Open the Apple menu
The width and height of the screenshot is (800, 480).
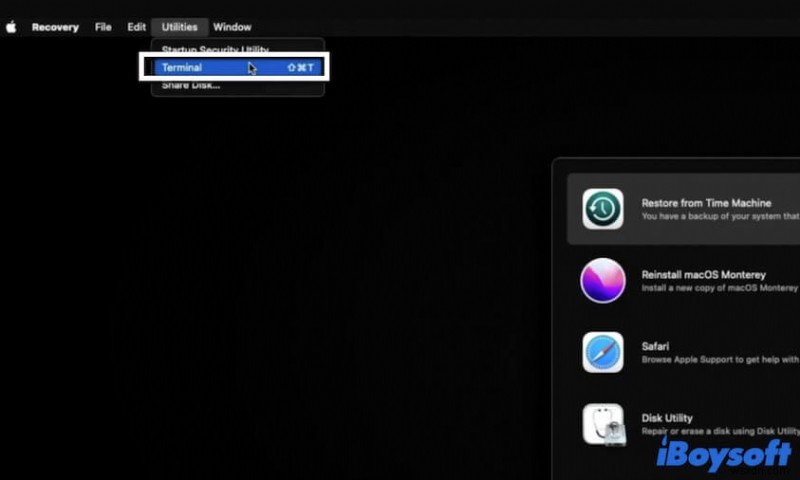[x=11, y=27]
